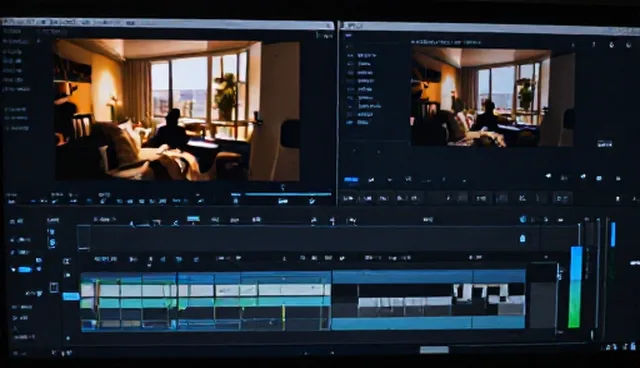Select the highlighted blue tab above the timeline
The height and width of the screenshot is (368, 640).
(193, 219)
